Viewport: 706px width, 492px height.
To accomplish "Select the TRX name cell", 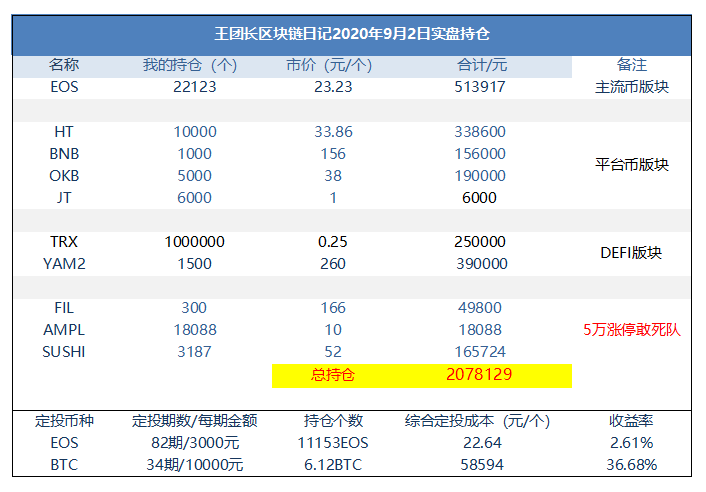I will click(64, 242).
